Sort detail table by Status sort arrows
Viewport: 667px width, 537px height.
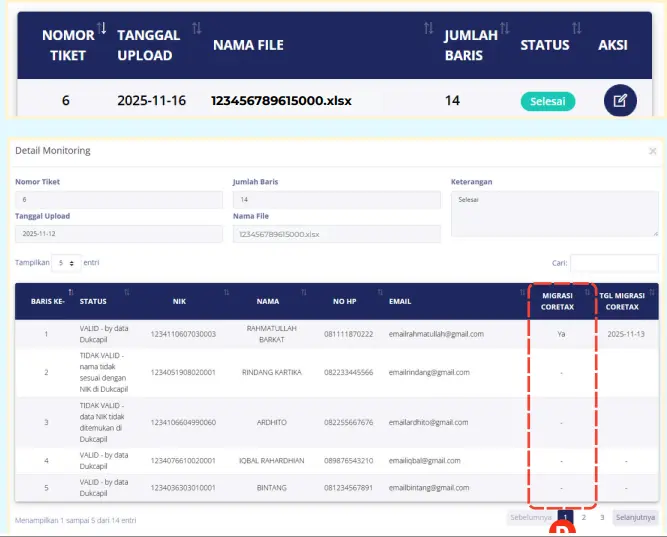127,292
